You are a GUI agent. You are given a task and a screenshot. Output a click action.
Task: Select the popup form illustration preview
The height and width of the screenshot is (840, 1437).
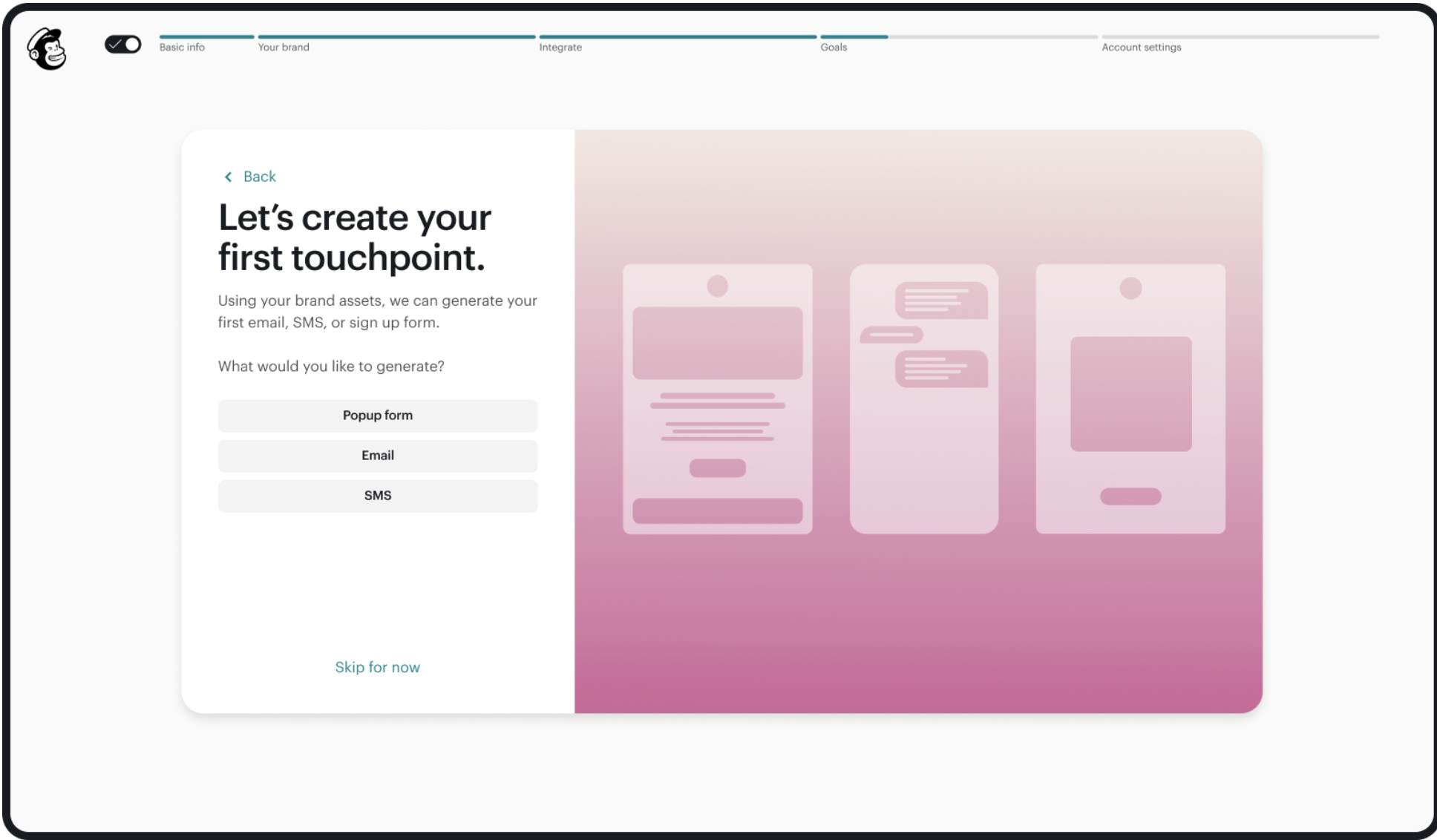coord(1130,397)
